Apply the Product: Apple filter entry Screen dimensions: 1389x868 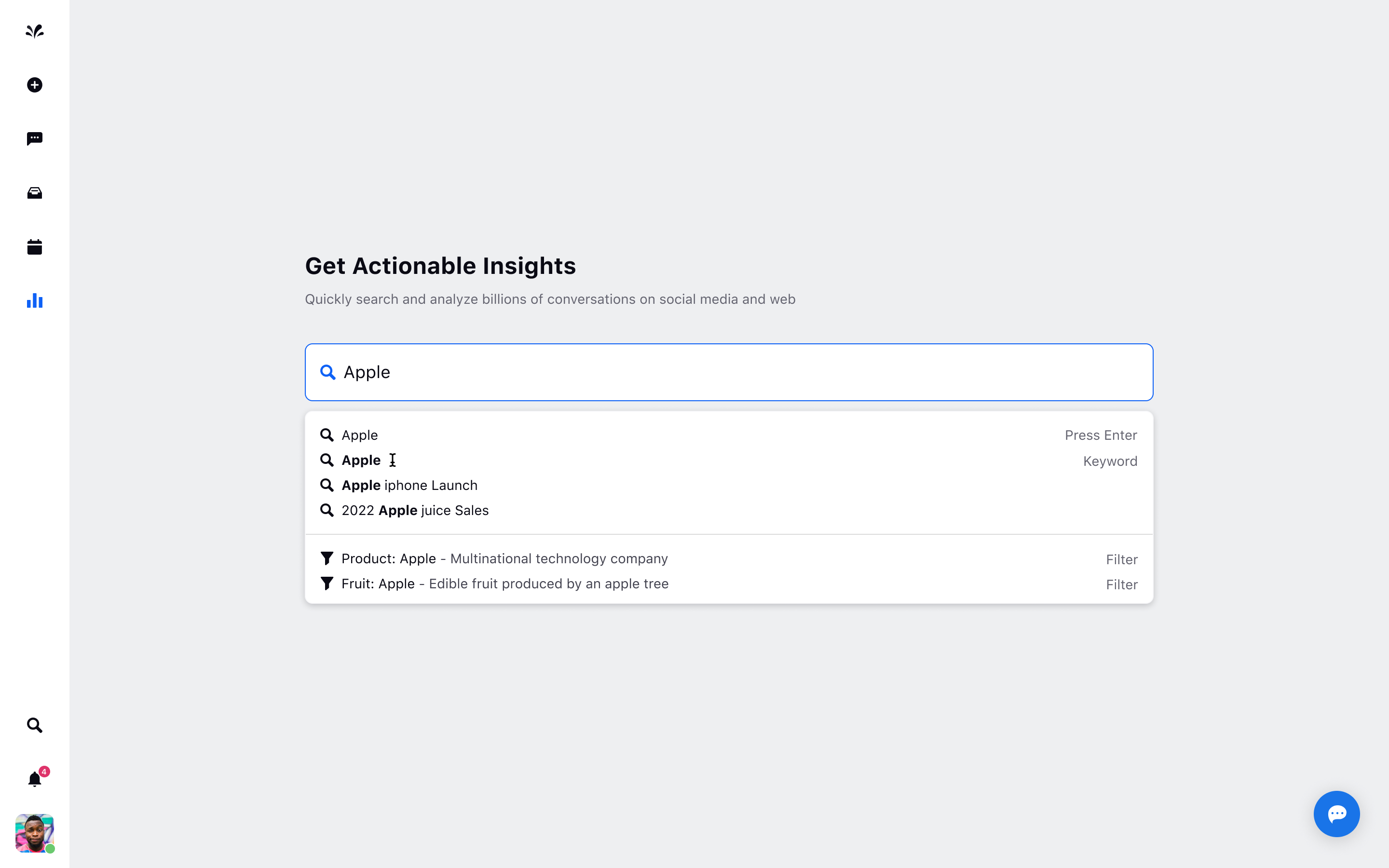tap(504, 558)
